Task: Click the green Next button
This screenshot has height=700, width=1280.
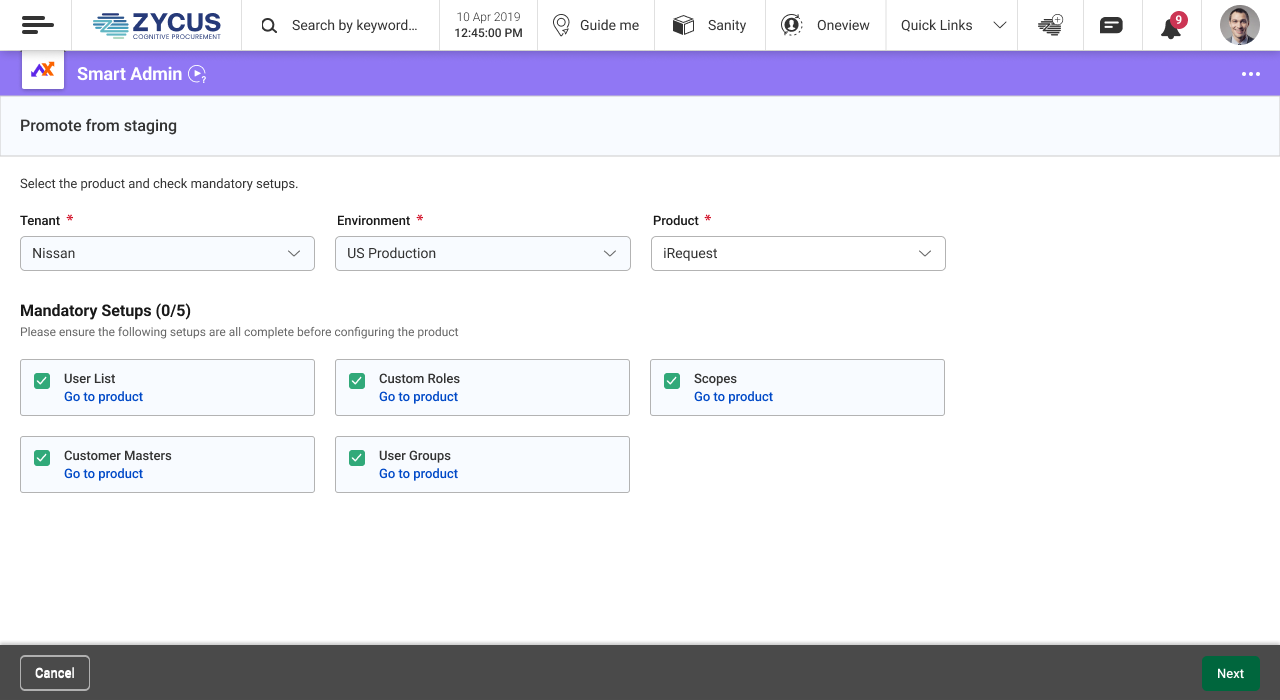Action: pyautogui.click(x=1230, y=673)
